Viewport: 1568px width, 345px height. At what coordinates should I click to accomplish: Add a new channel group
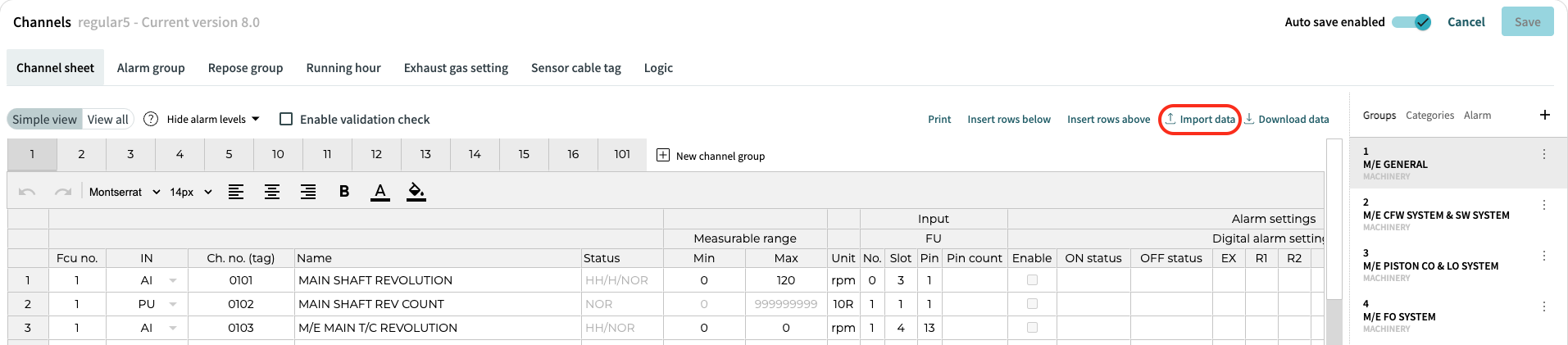(711, 156)
